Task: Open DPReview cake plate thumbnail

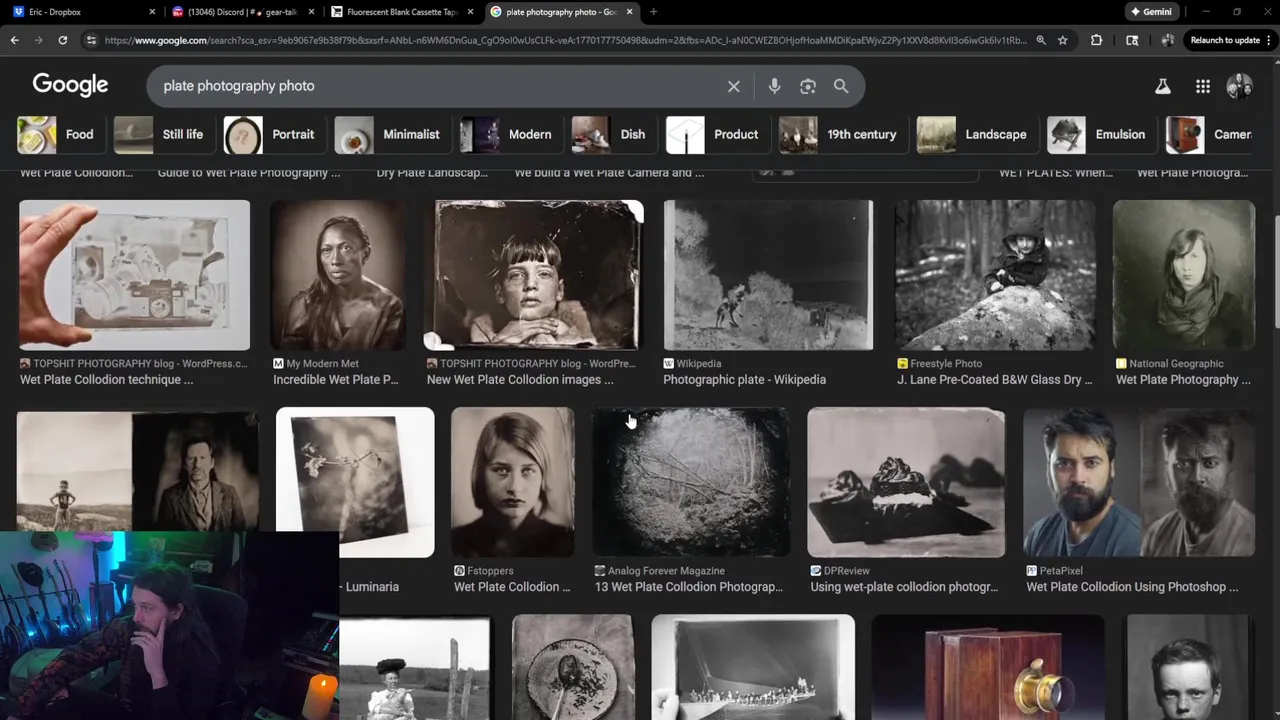Action: click(906, 482)
